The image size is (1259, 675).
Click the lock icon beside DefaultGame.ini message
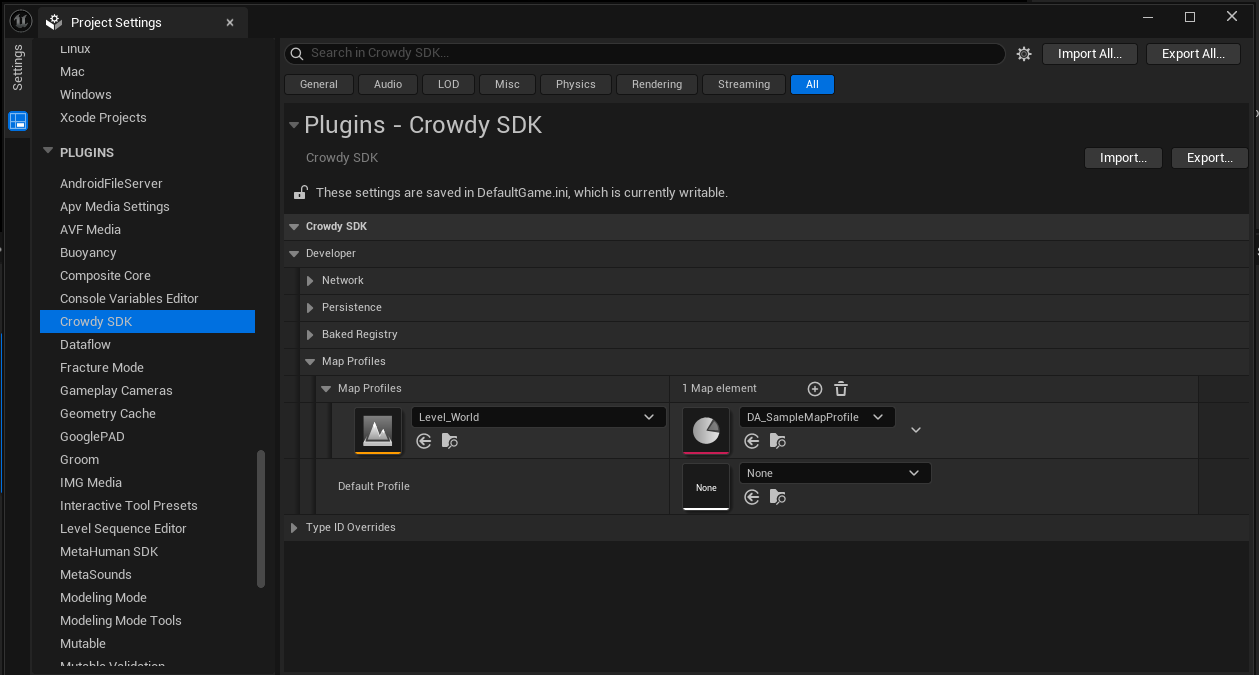pyautogui.click(x=300, y=192)
